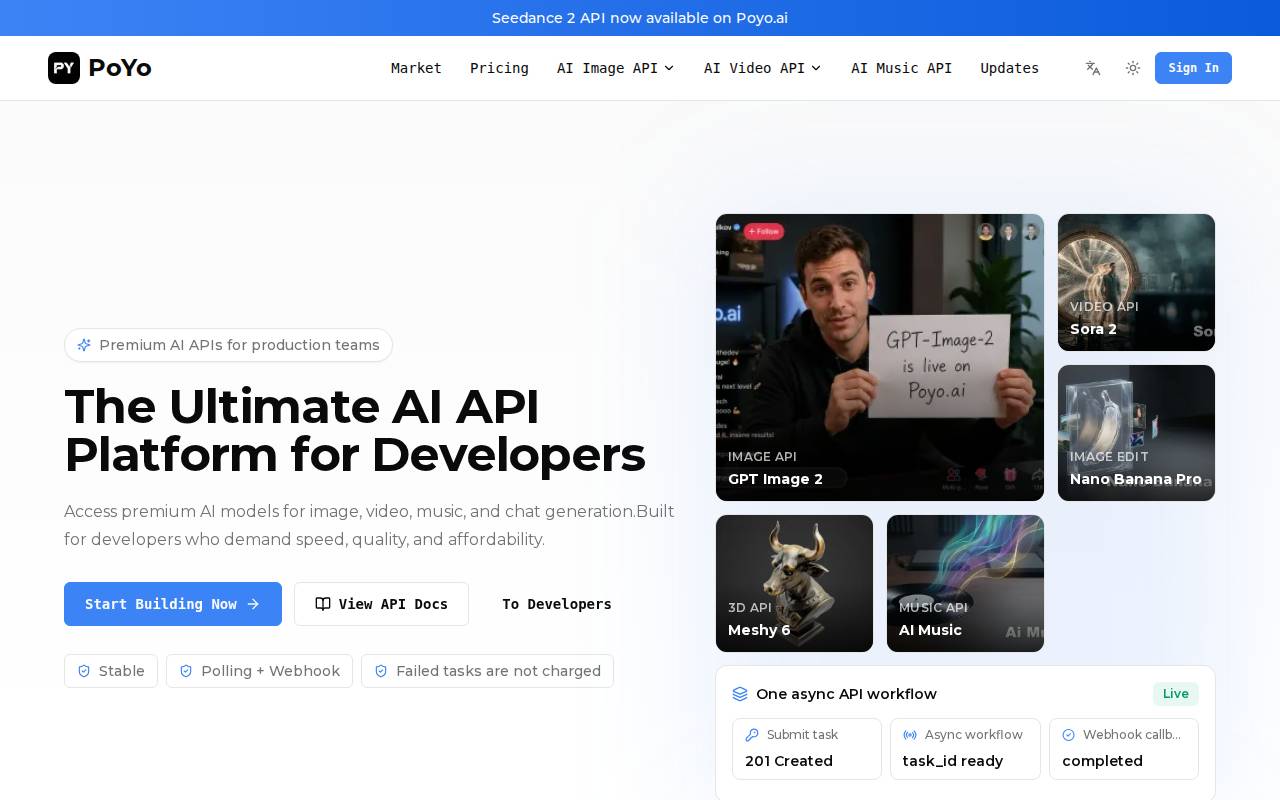Follow the To Developers link
1280x800 pixels.
(x=557, y=604)
